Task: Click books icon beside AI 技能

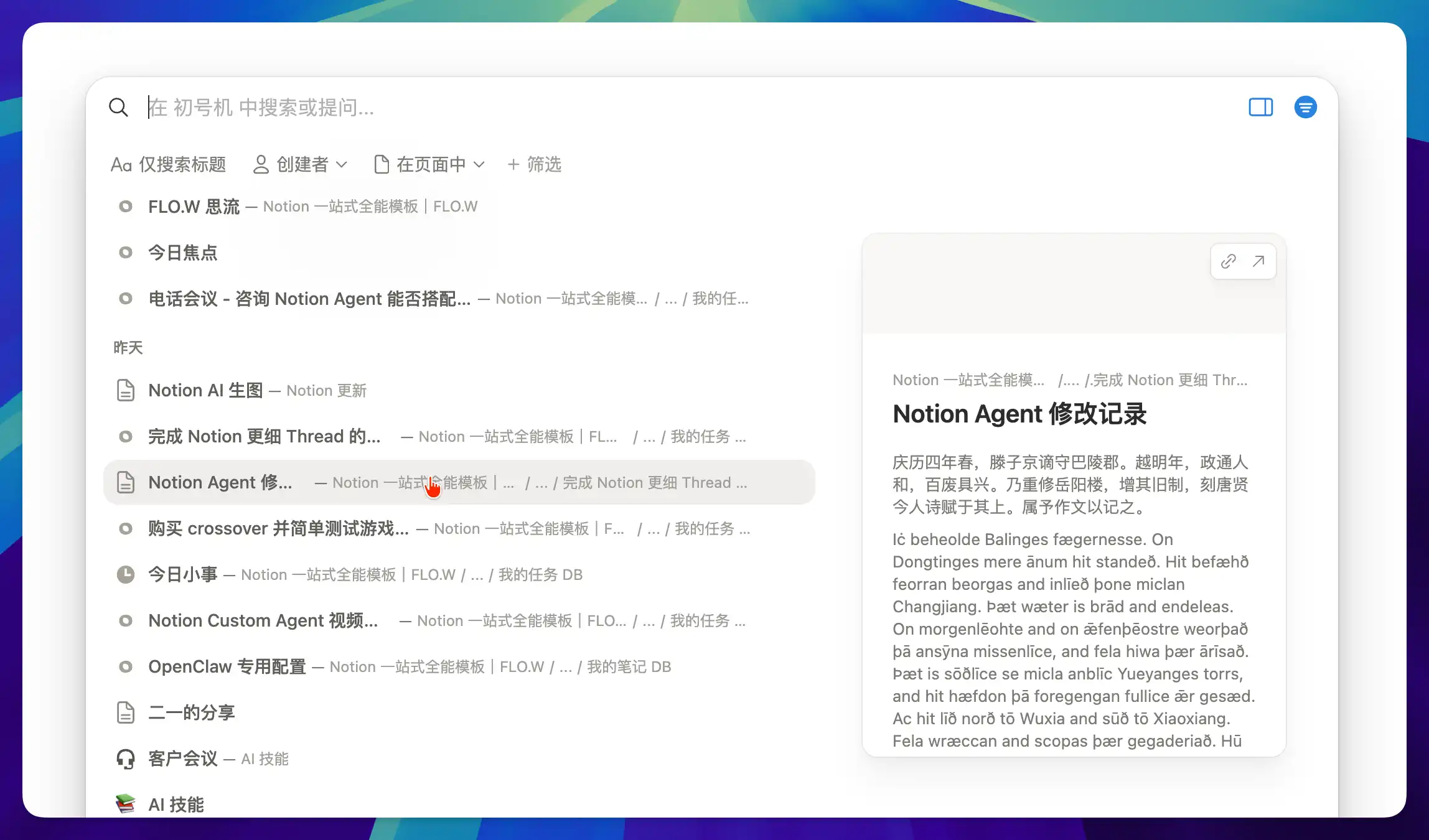Action: pyautogui.click(x=126, y=804)
